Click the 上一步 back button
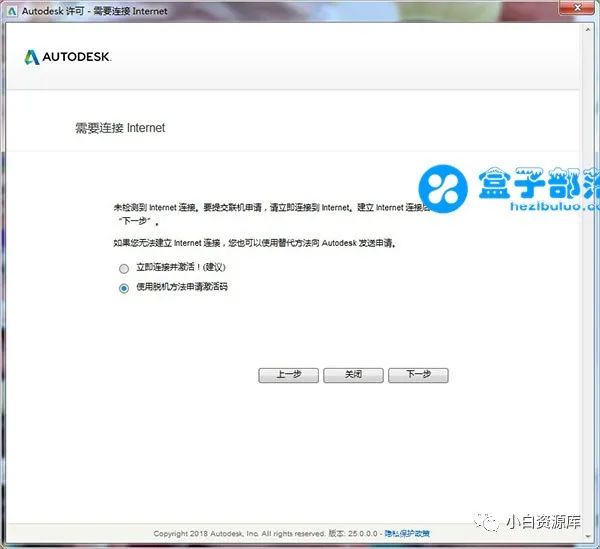Image resolution: width=600 pixels, height=549 pixels. click(x=289, y=375)
